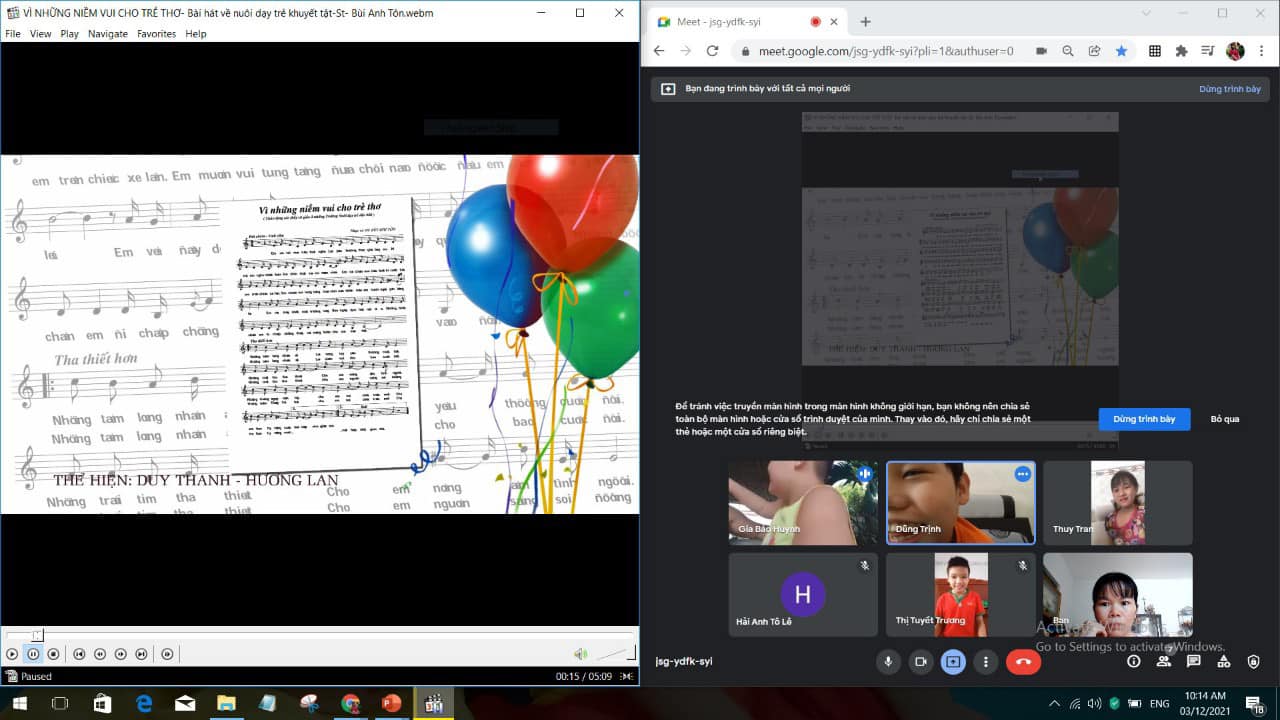
Task: Toggle camera in Google Meet
Action: [921, 661]
